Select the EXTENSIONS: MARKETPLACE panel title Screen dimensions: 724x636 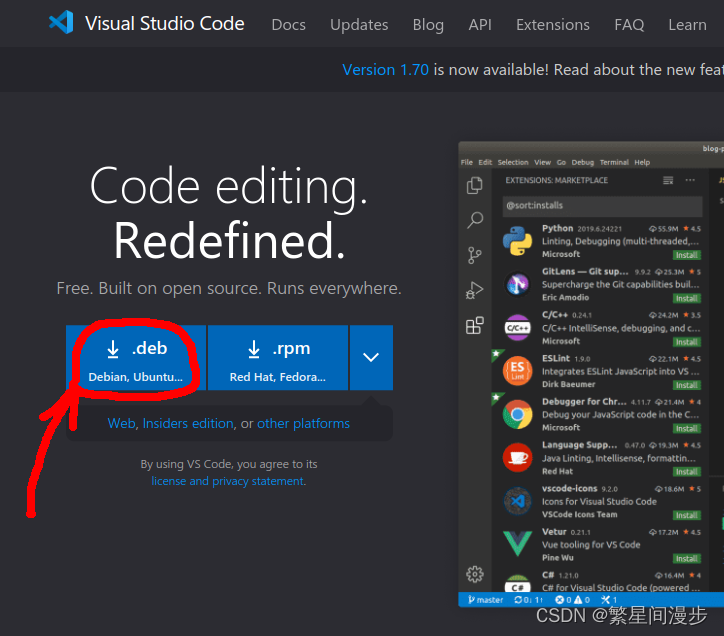pos(556,180)
